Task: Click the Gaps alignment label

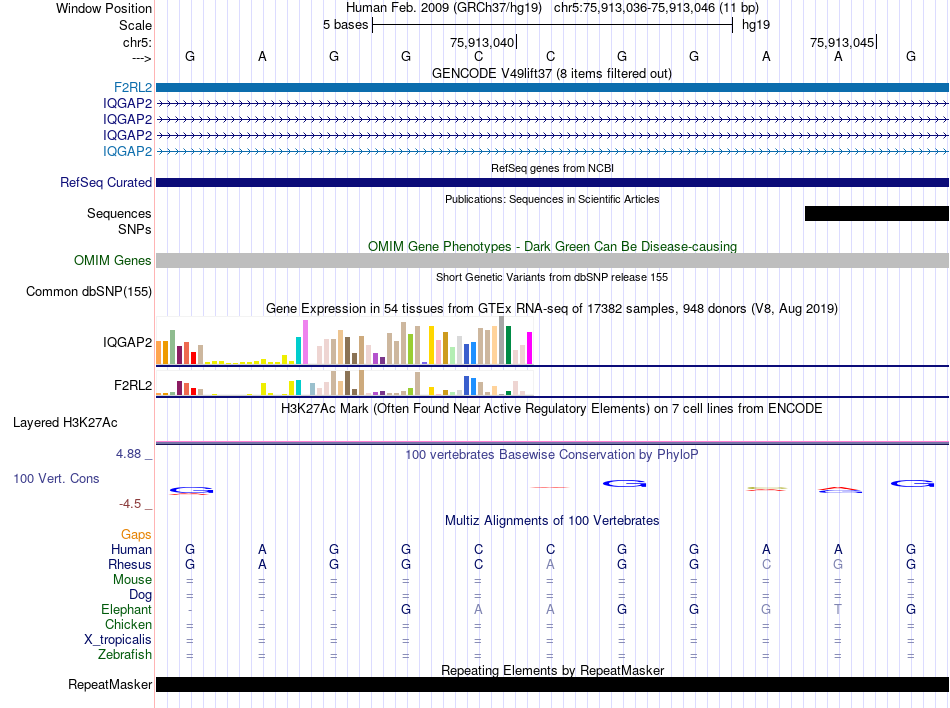Action: pos(136,535)
